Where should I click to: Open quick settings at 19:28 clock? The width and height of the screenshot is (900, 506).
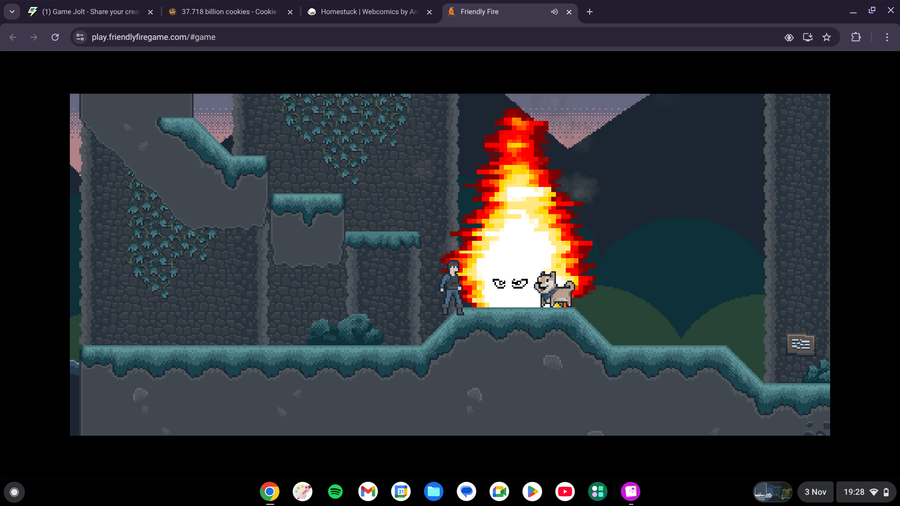866,492
